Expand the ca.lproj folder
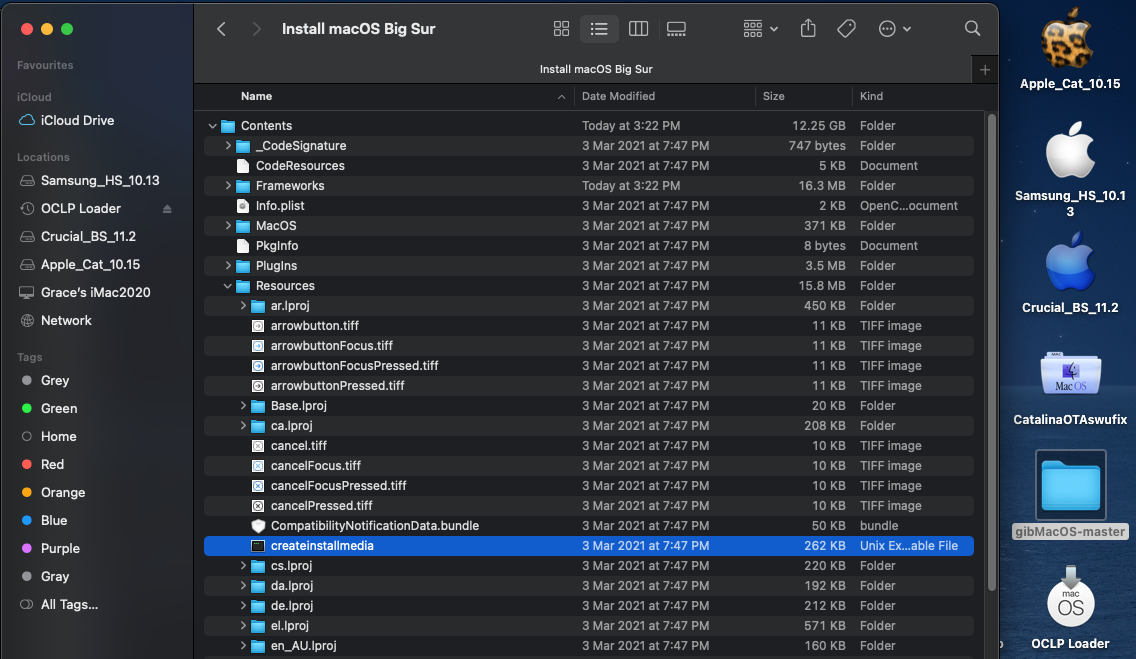1136x659 pixels. (x=243, y=426)
